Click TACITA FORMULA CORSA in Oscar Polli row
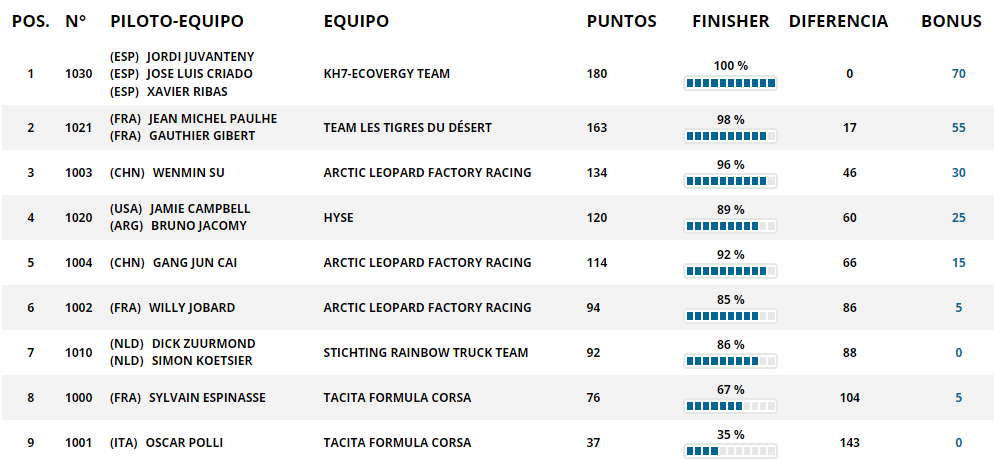Image resolution: width=994 pixels, height=460 pixels. click(x=397, y=443)
